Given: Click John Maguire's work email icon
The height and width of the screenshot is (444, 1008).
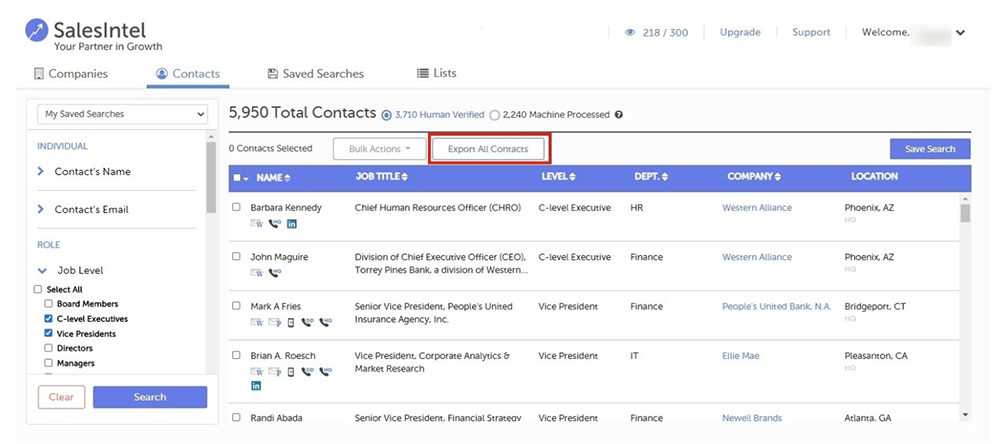Looking at the screenshot, I should coord(257,272).
